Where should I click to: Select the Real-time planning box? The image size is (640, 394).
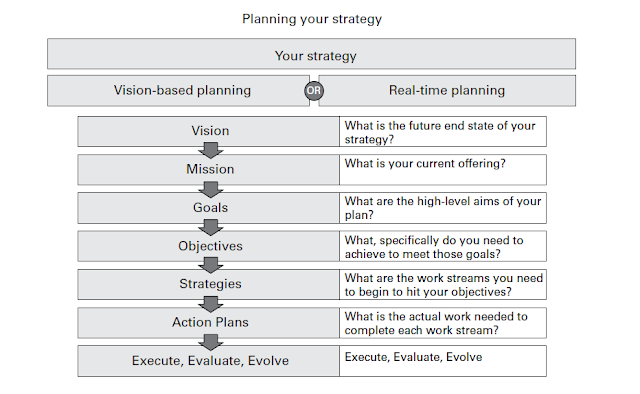pos(447,91)
